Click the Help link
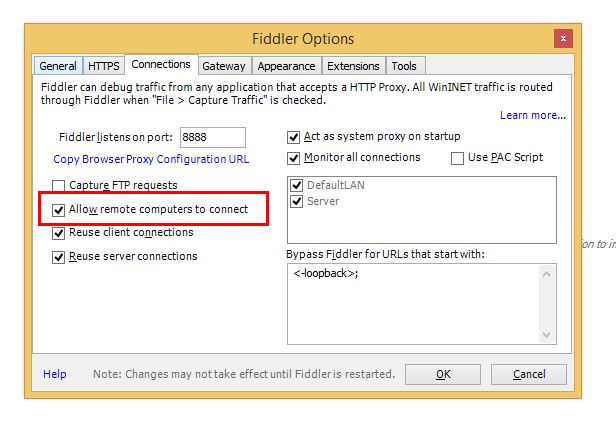 point(55,374)
